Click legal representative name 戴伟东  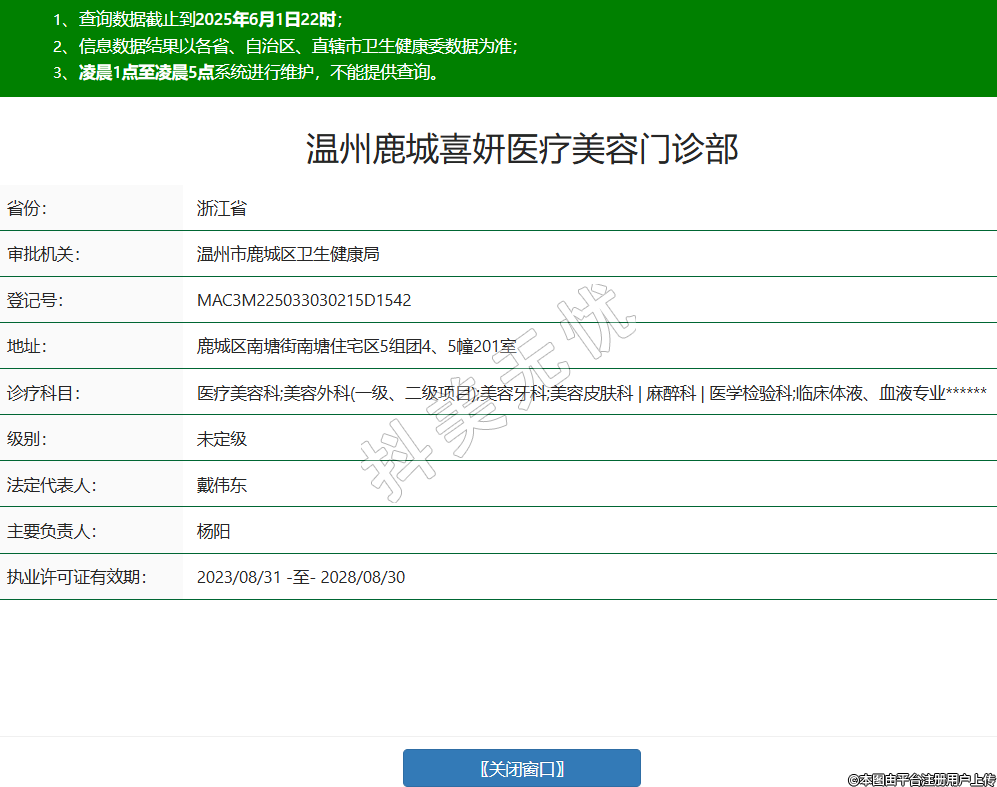[222, 485]
